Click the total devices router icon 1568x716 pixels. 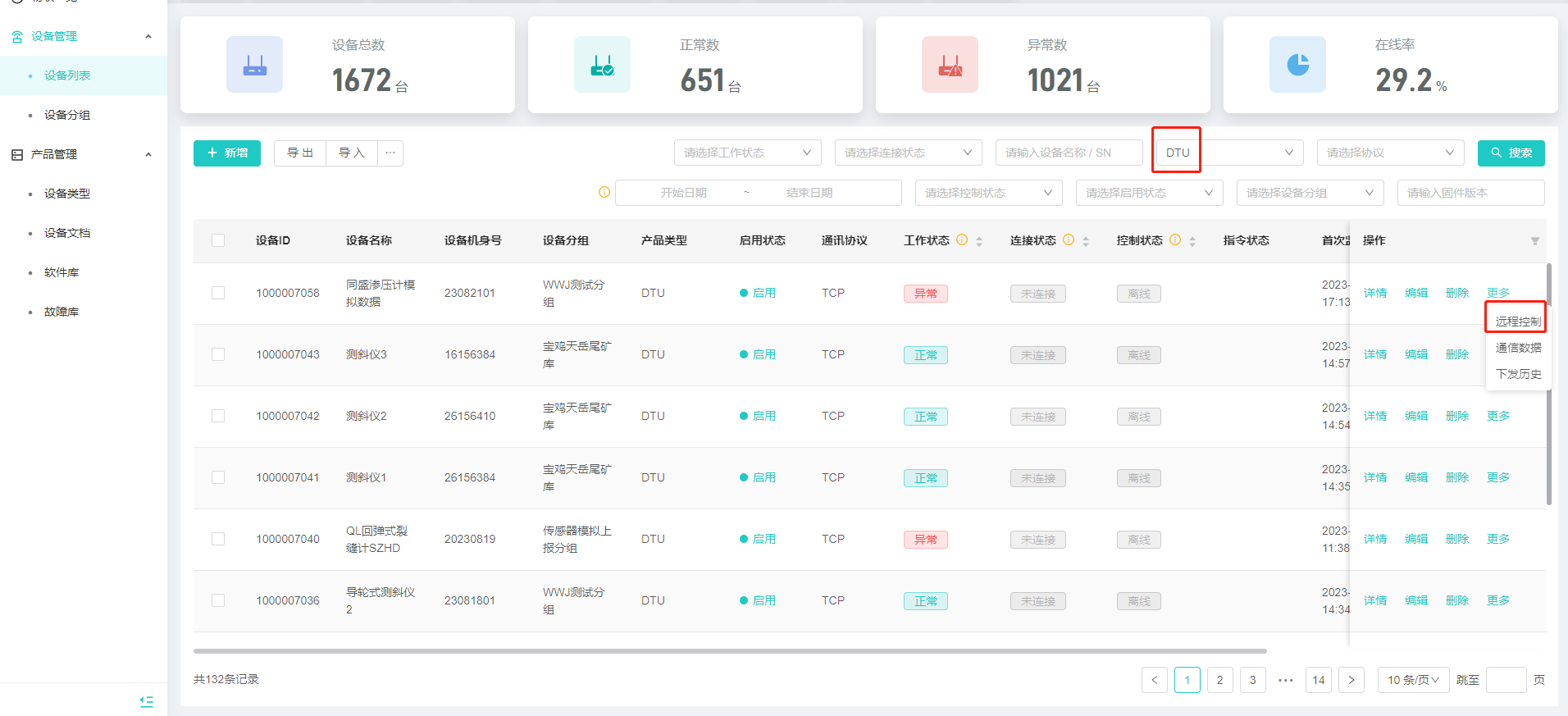coord(254,65)
